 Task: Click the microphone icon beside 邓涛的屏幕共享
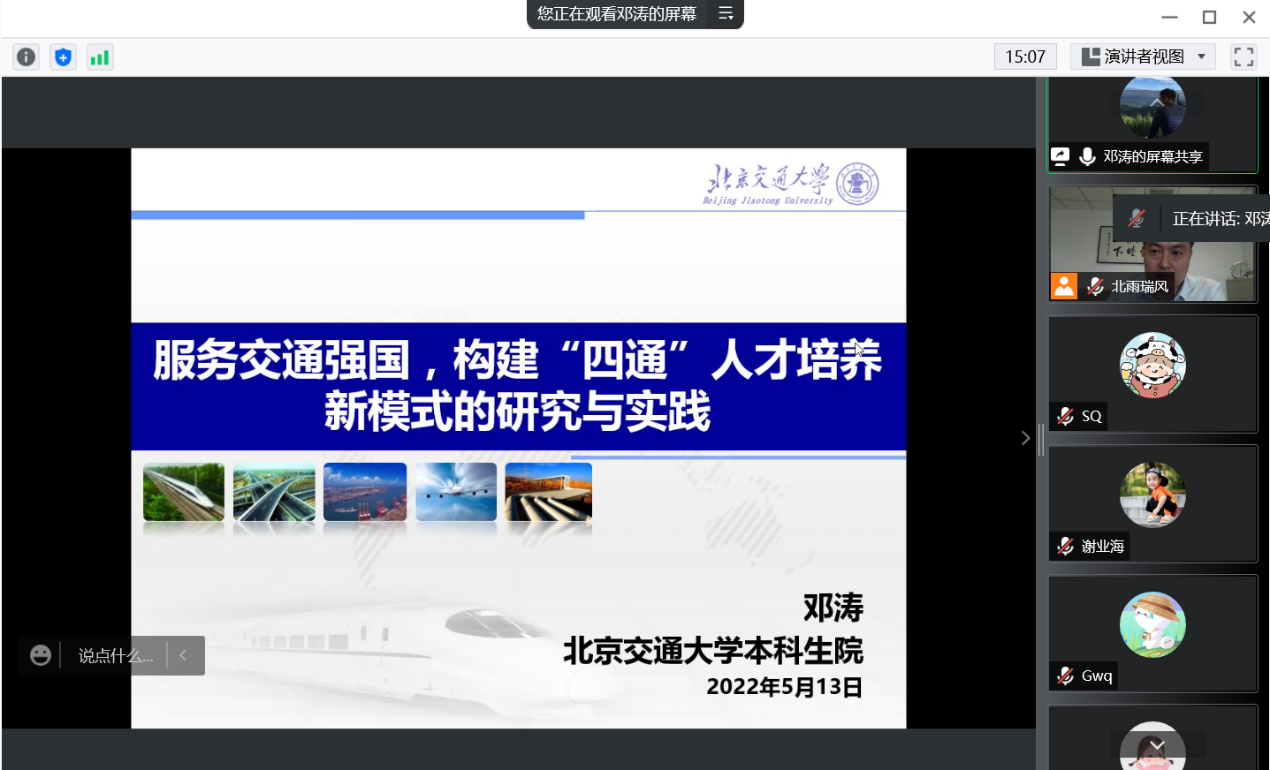(1087, 157)
